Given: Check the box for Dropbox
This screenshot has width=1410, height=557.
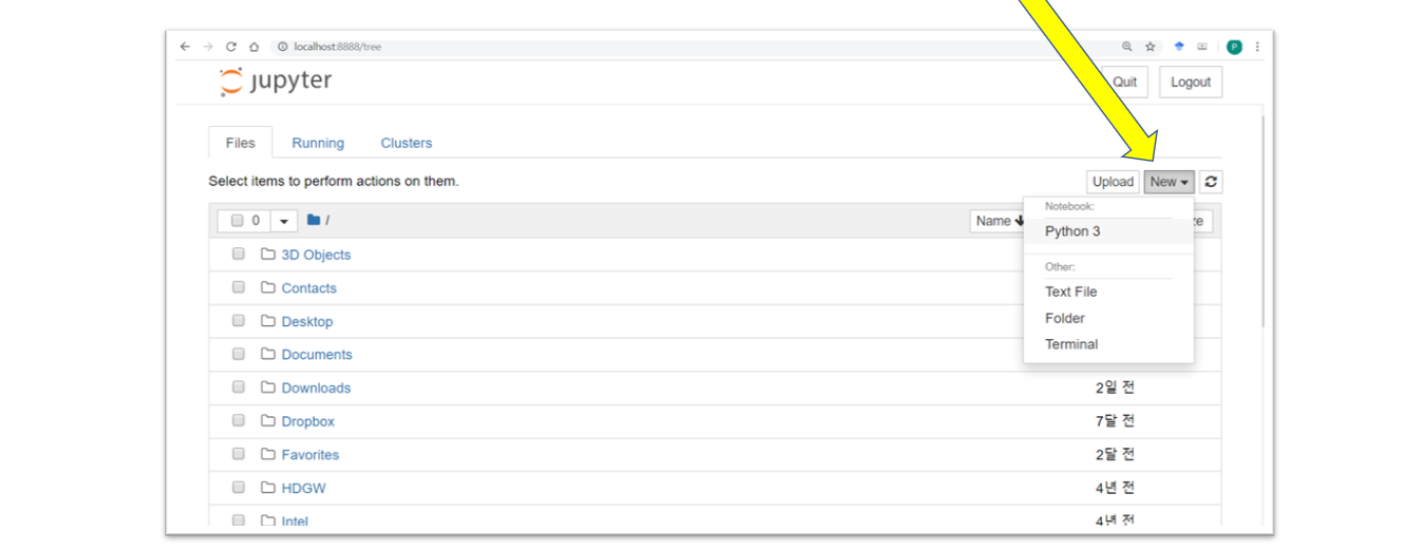Looking at the screenshot, I should pyautogui.click(x=238, y=421).
